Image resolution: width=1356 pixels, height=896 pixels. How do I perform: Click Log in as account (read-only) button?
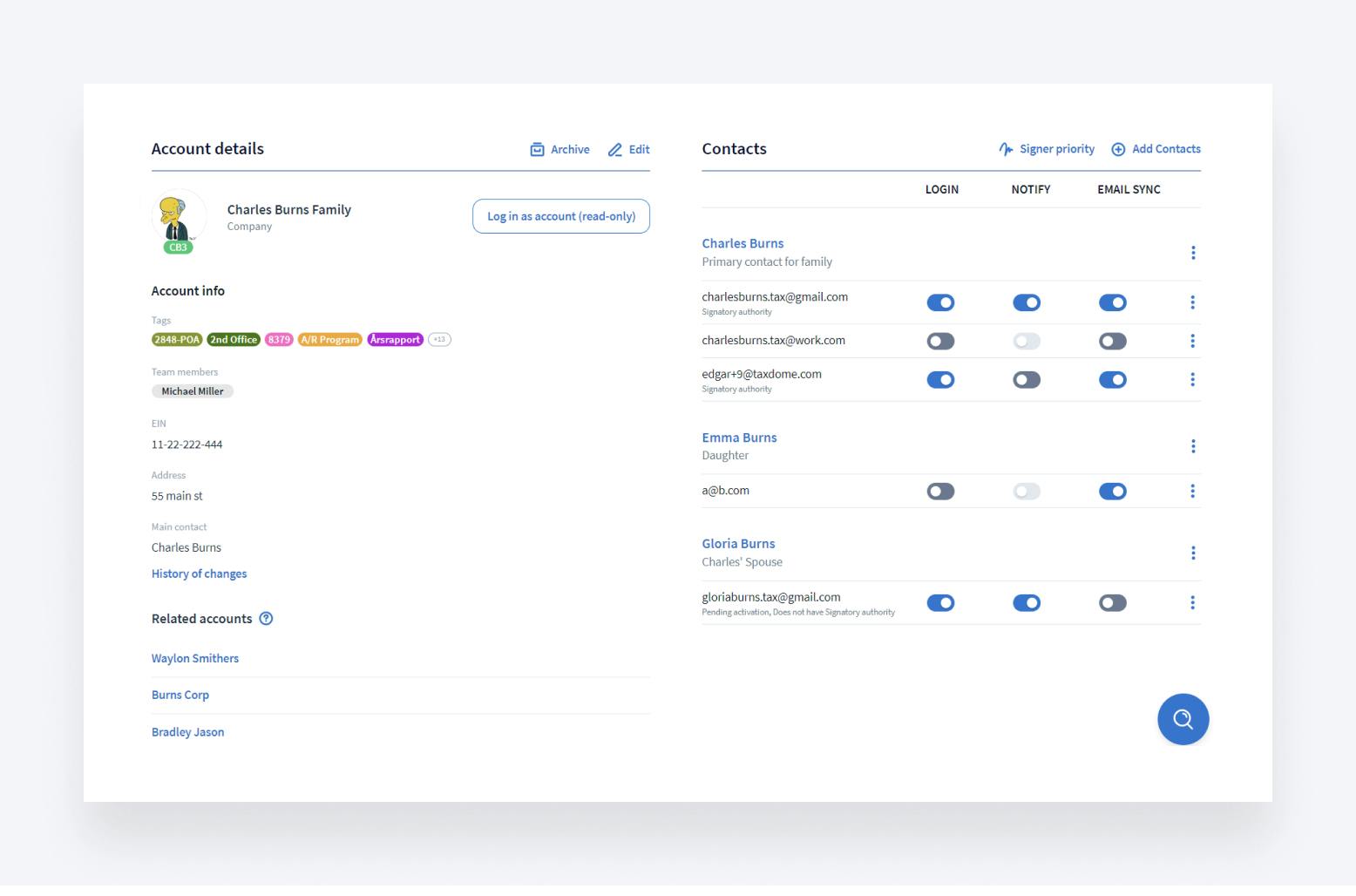point(561,216)
